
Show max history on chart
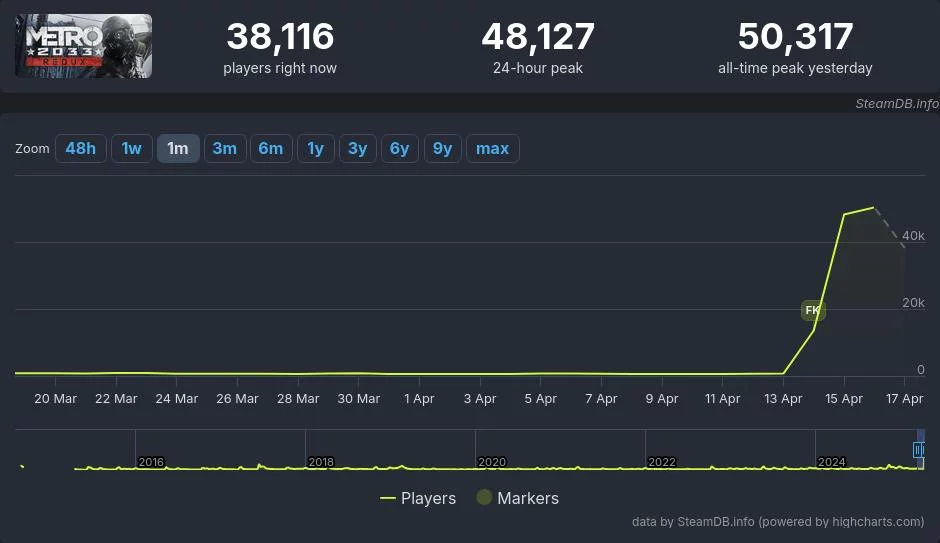[492, 149]
